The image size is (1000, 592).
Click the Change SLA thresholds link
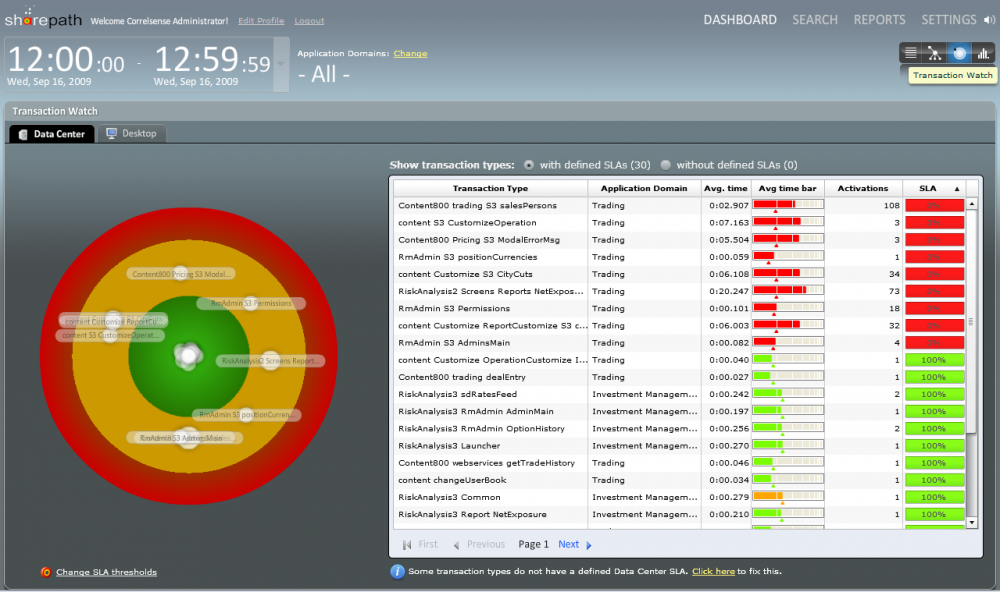(107, 572)
